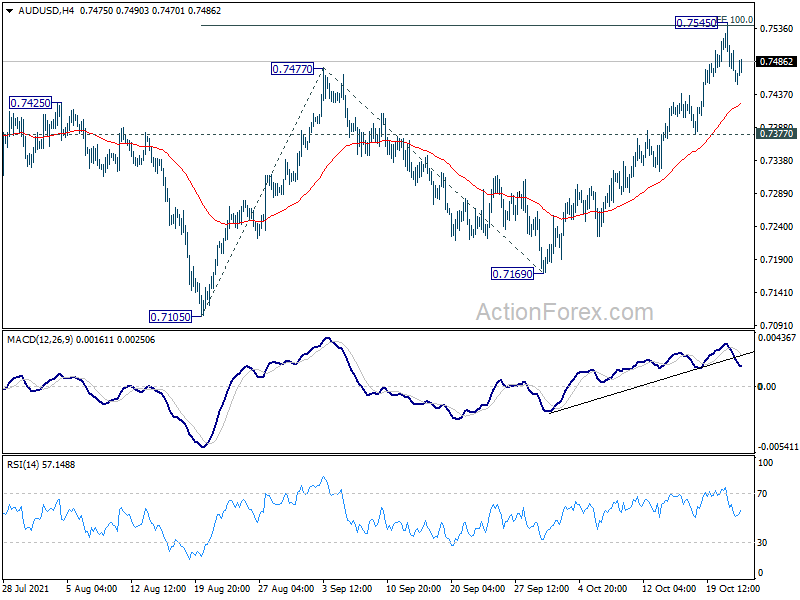
Task: Click the 3 Sep 12:00 time label
Action: (x=347, y=589)
